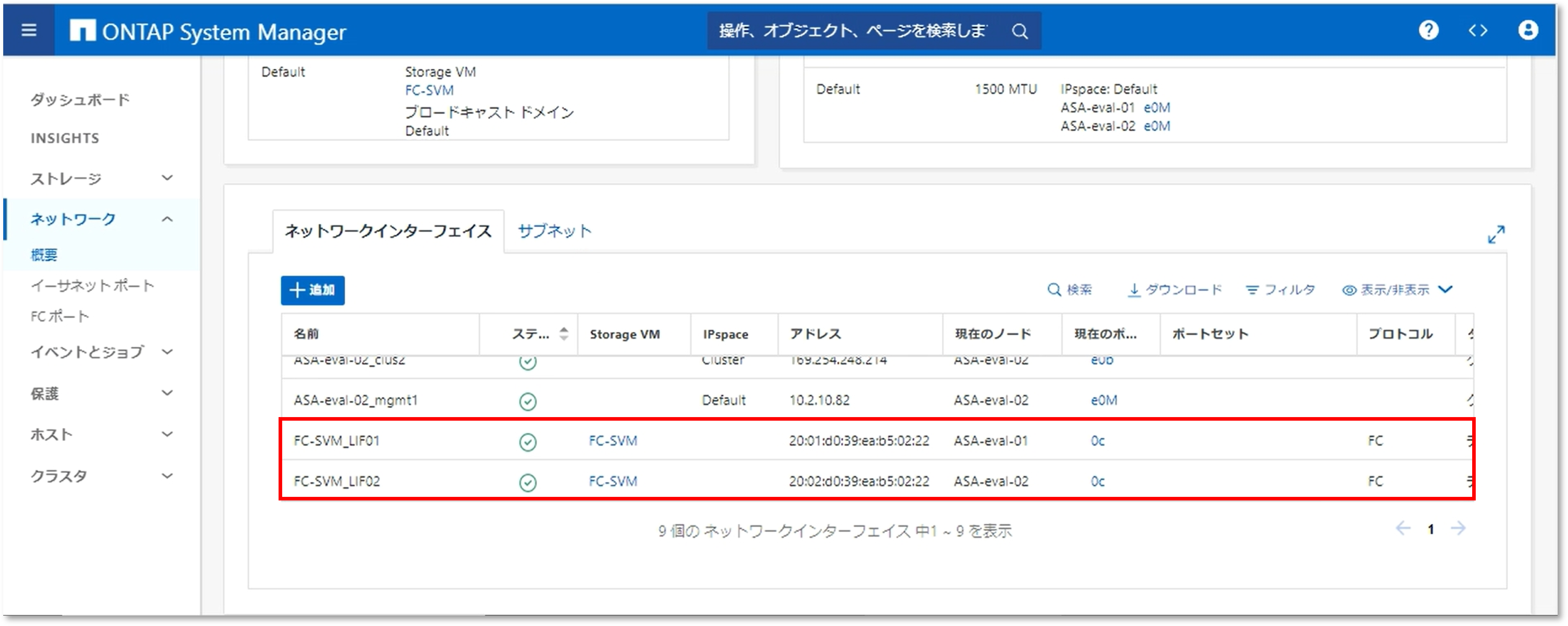Open port 0c link for FC-SVM_LIF01
Image resolution: width=1568 pixels, height=626 pixels.
1097,441
